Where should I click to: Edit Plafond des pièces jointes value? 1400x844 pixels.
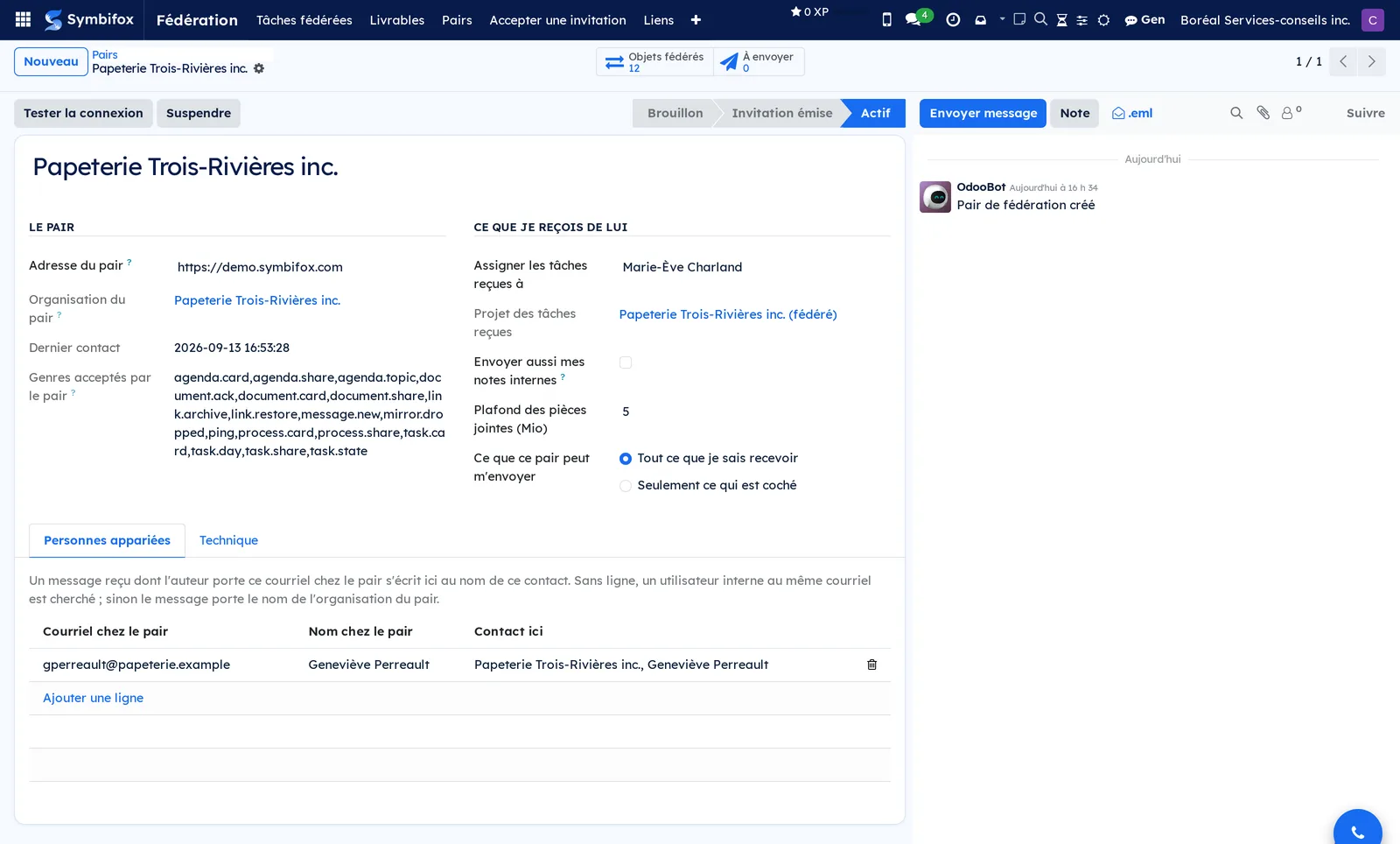click(x=754, y=411)
